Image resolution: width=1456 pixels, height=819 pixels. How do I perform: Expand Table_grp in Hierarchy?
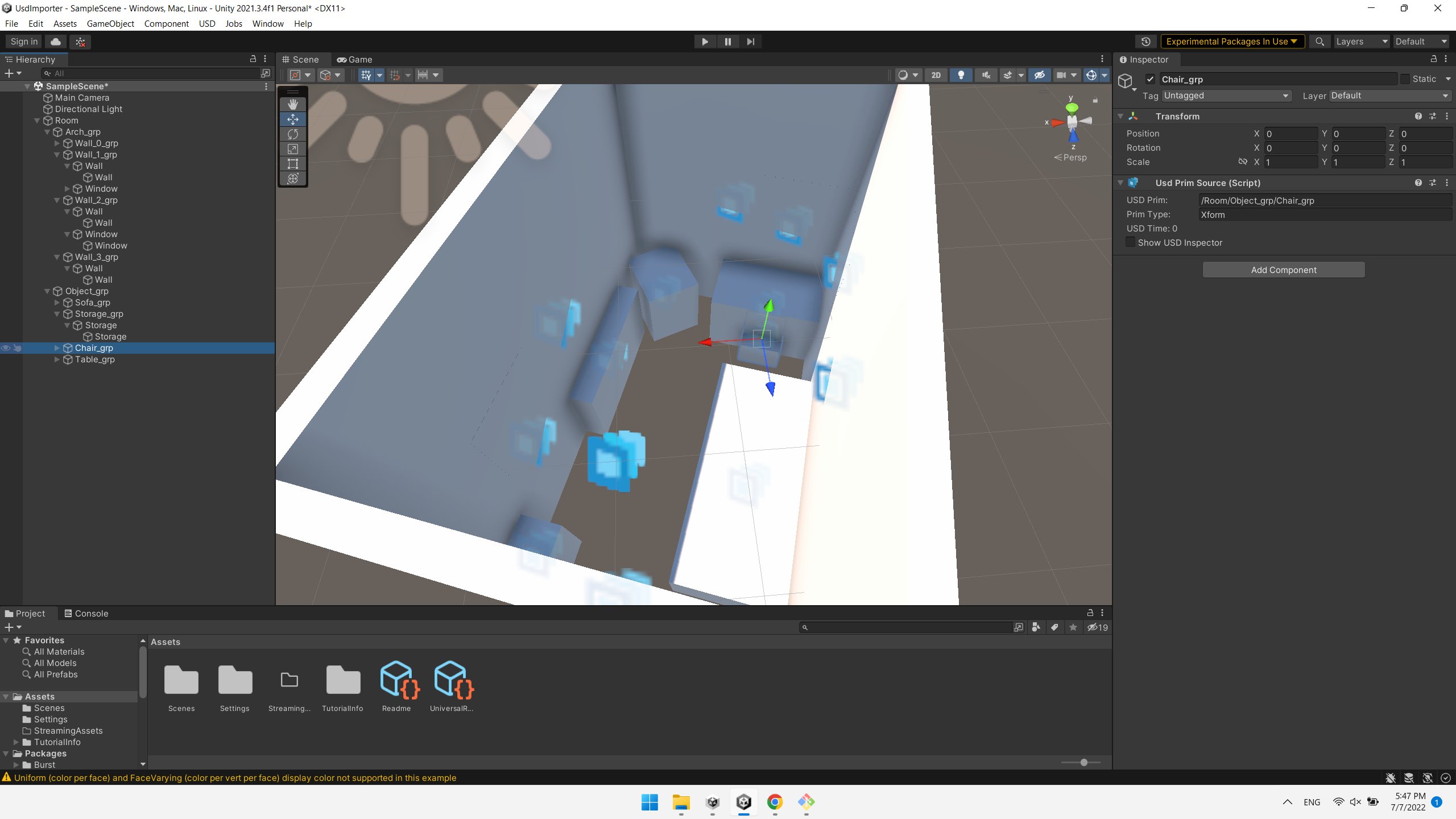click(x=57, y=359)
